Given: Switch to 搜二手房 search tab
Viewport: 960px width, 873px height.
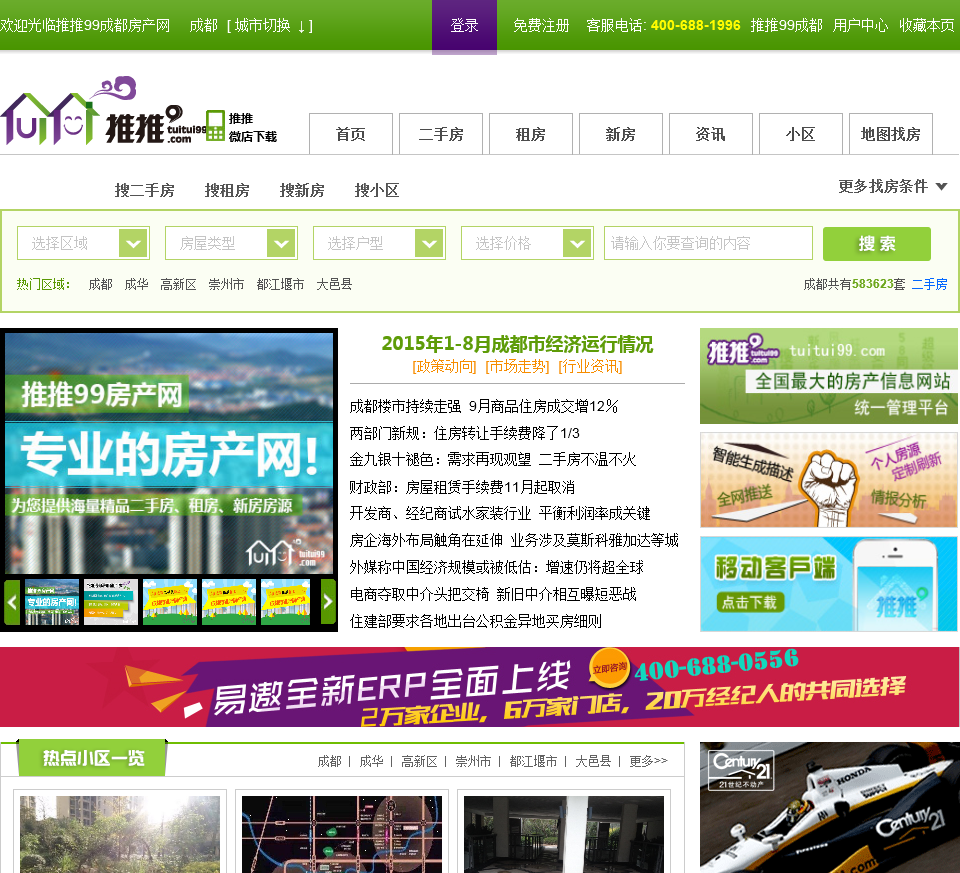Looking at the screenshot, I should [144, 190].
